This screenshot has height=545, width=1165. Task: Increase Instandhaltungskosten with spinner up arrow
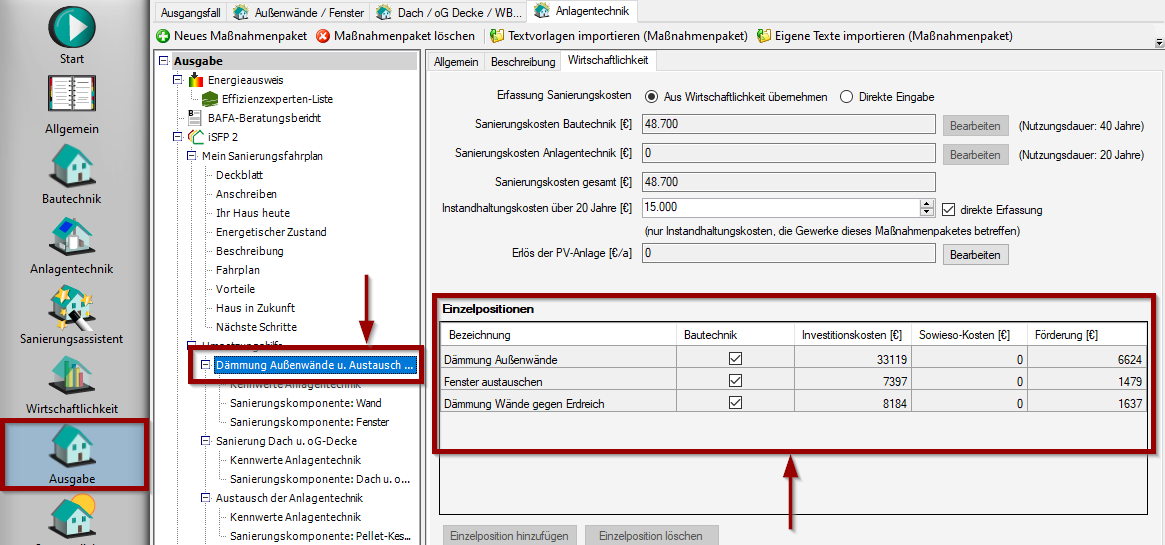[x=926, y=204]
